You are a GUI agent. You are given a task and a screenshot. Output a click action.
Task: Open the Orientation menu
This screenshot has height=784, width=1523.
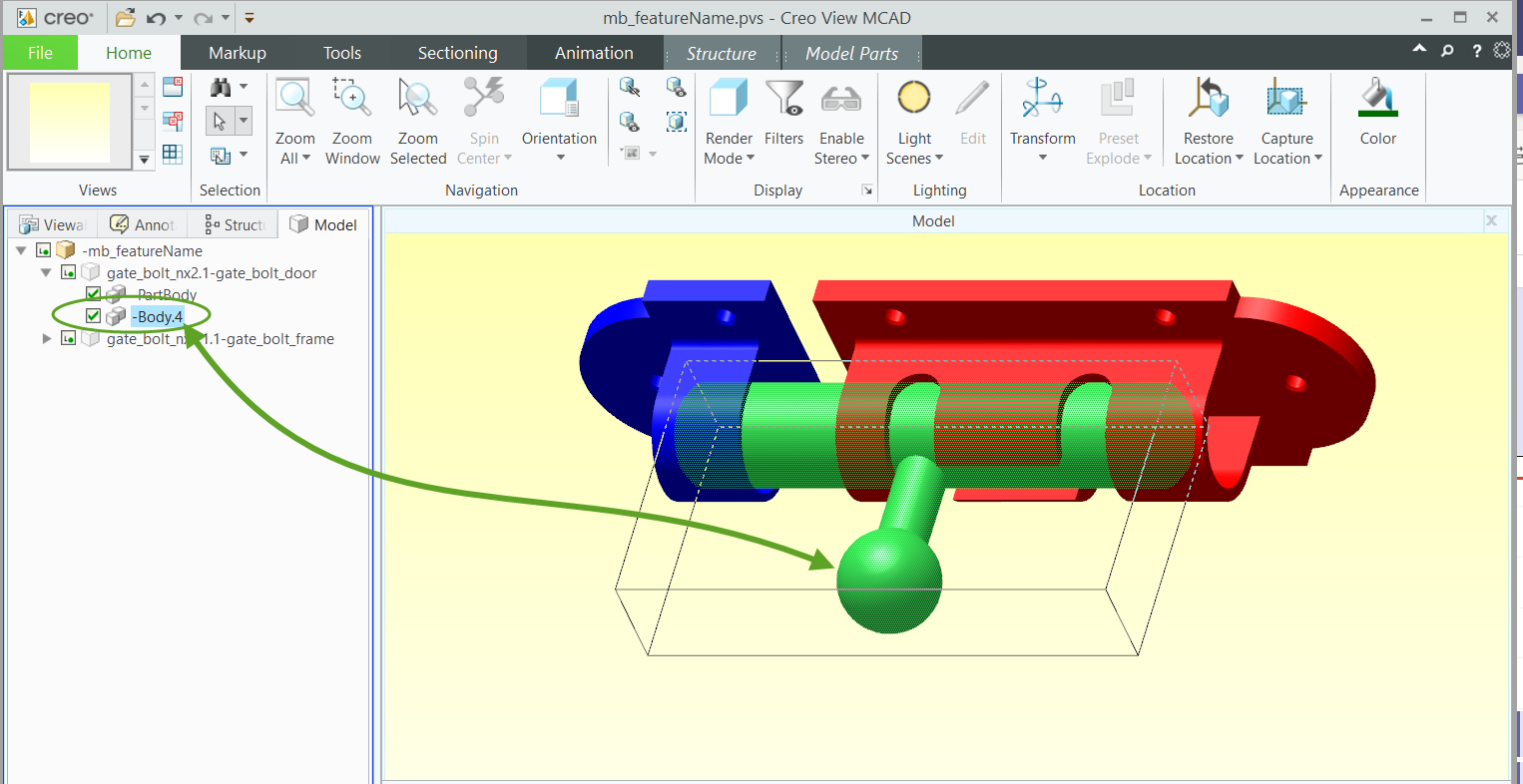559,122
